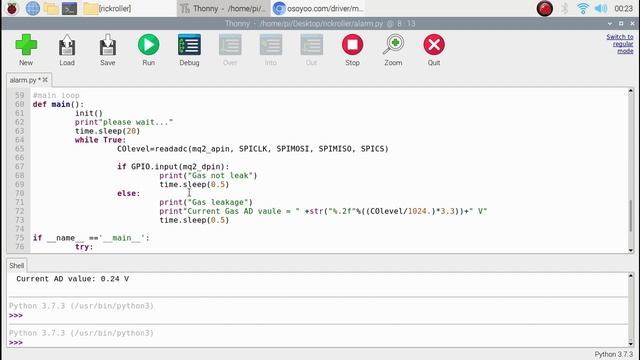
Task: Open a file with Load button
Action: pos(67,50)
